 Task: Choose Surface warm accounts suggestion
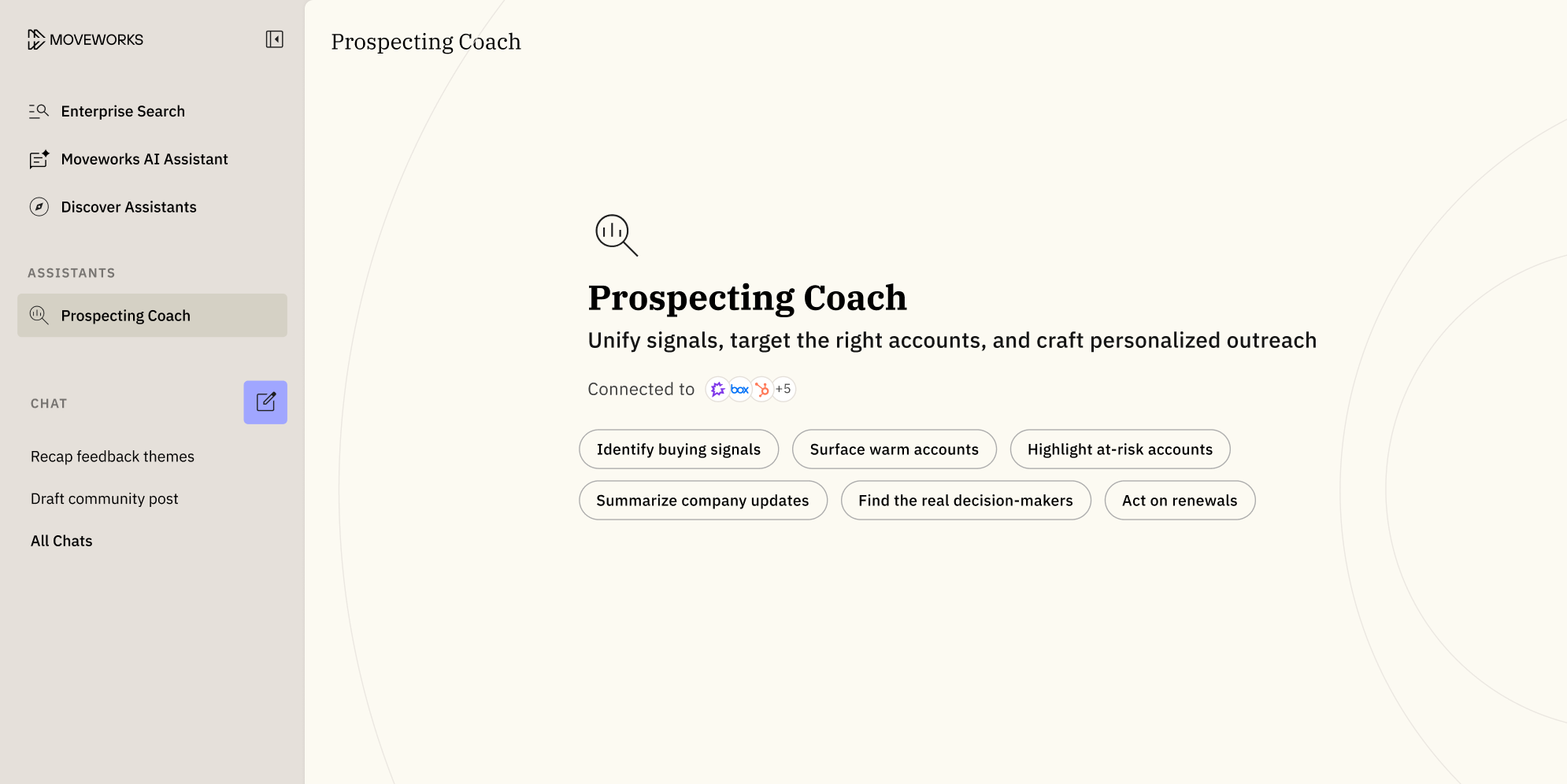(894, 449)
